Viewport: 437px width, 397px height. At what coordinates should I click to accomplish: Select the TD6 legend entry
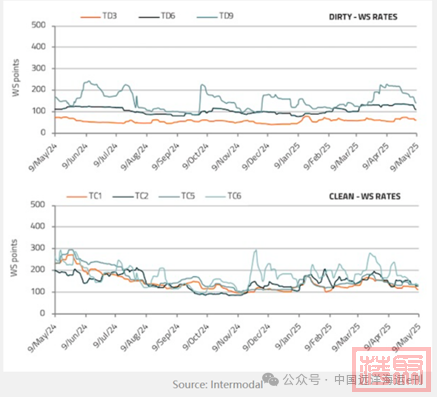point(157,16)
